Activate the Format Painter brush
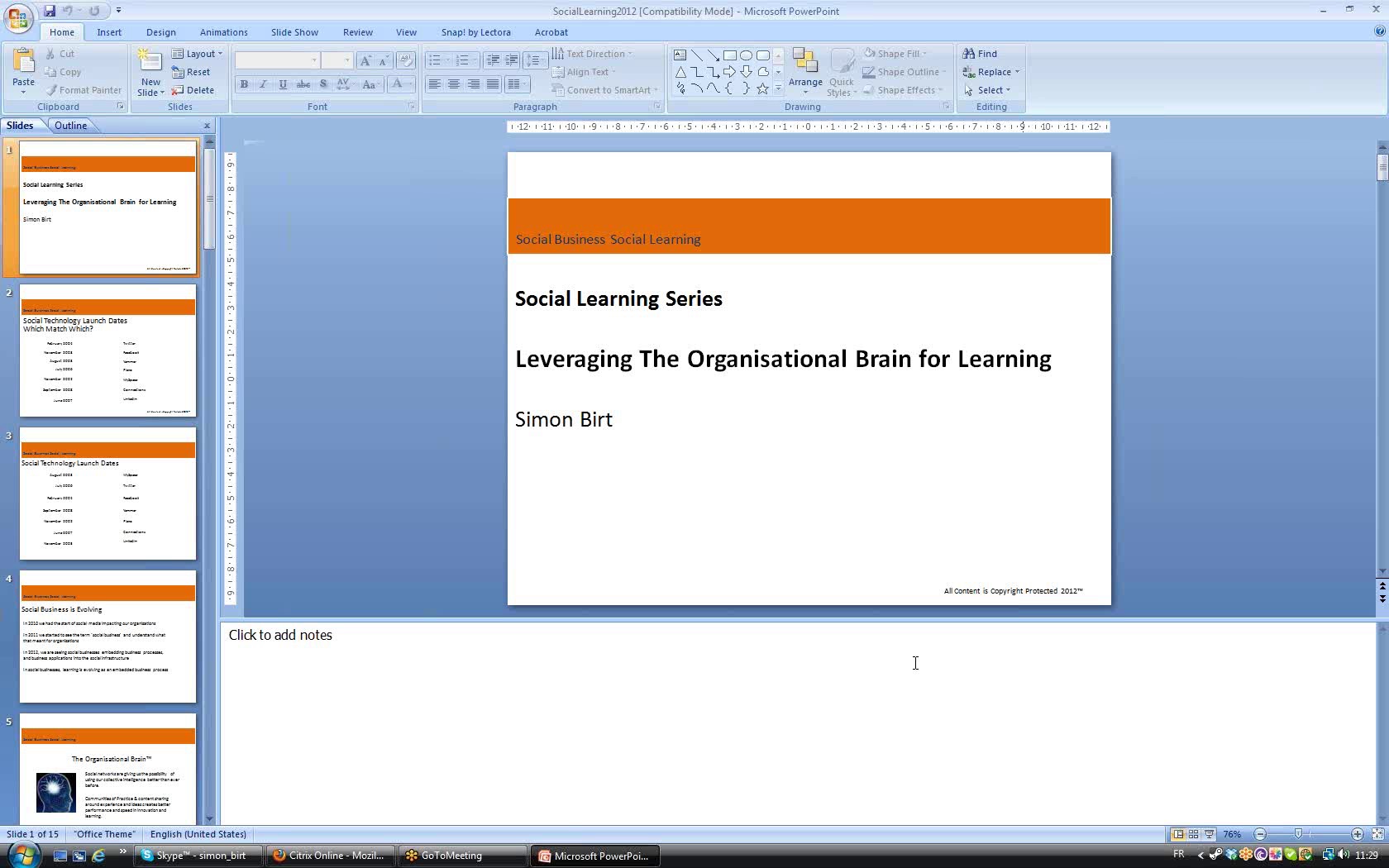Viewport: 1389px width, 868px height. tap(84, 90)
